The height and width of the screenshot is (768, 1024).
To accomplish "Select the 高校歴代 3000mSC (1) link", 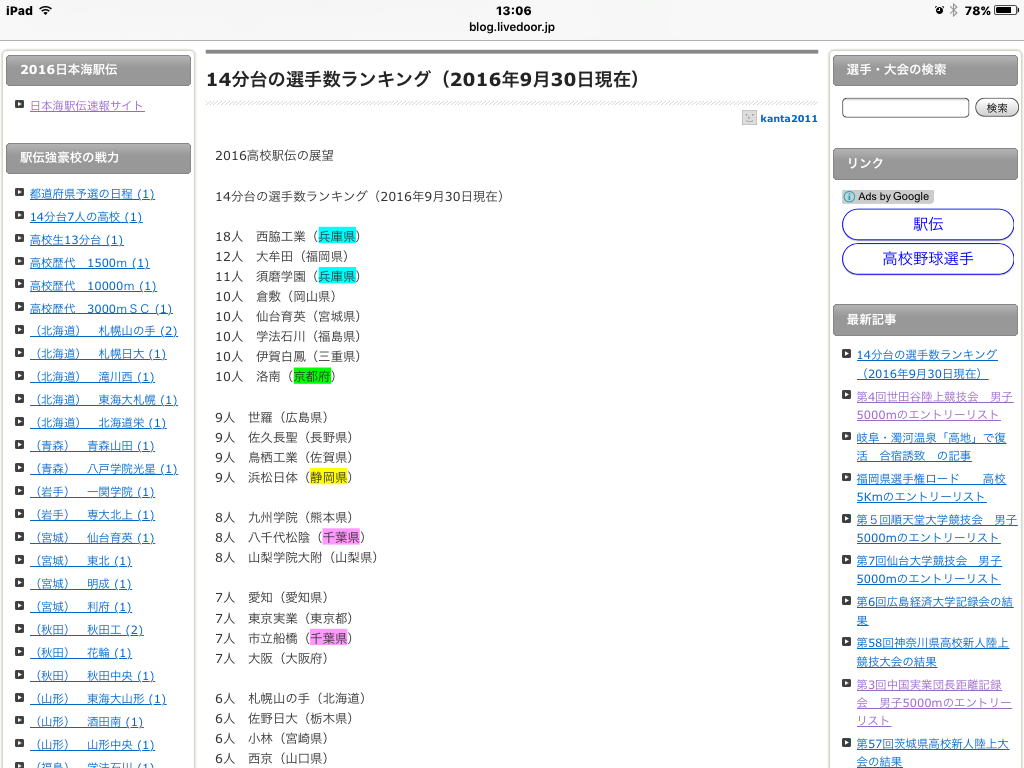I will tap(101, 308).
